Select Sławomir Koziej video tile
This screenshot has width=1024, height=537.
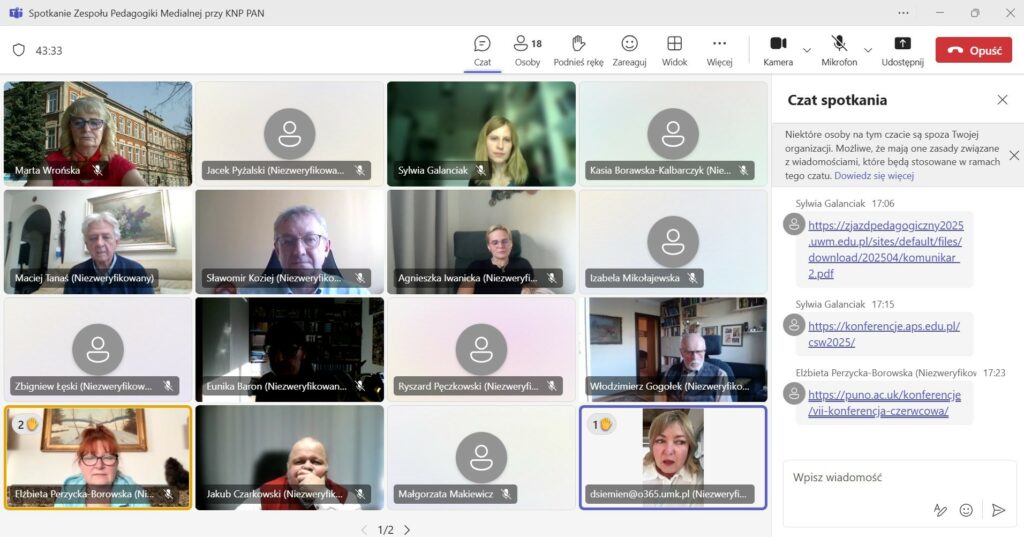click(289, 242)
